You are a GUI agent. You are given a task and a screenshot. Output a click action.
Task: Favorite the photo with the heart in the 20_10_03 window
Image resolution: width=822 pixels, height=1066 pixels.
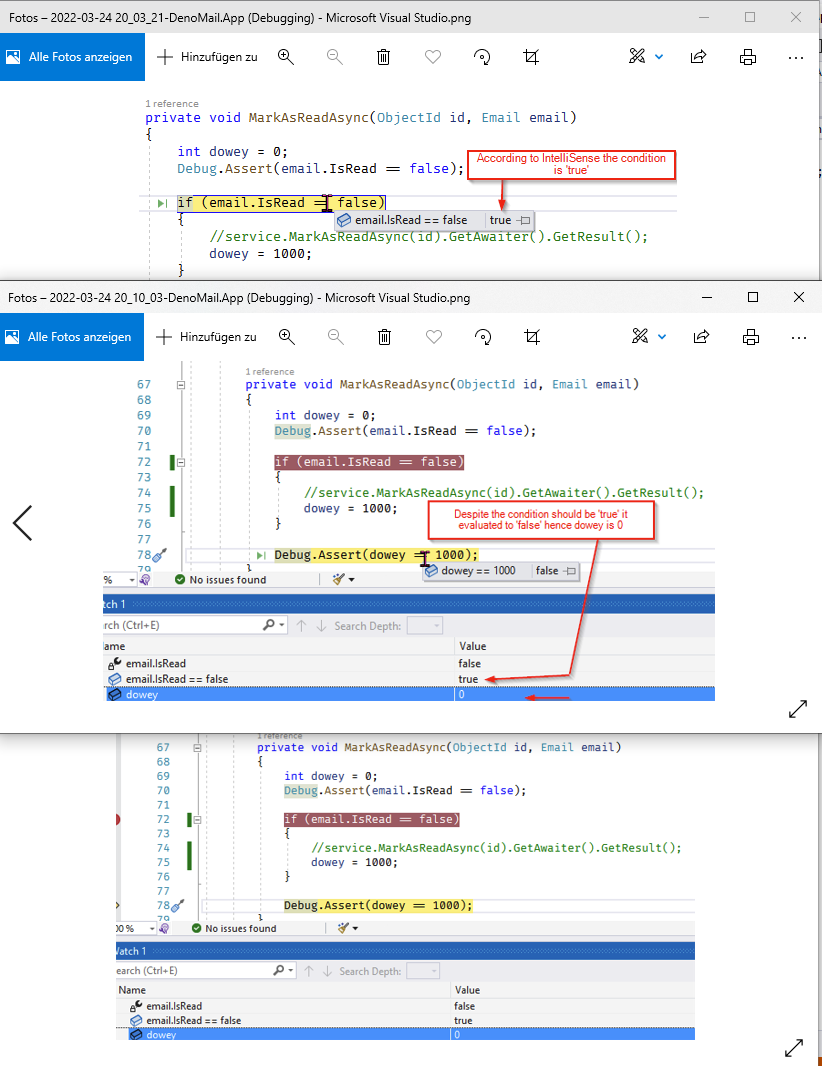(x=433, y=337)
